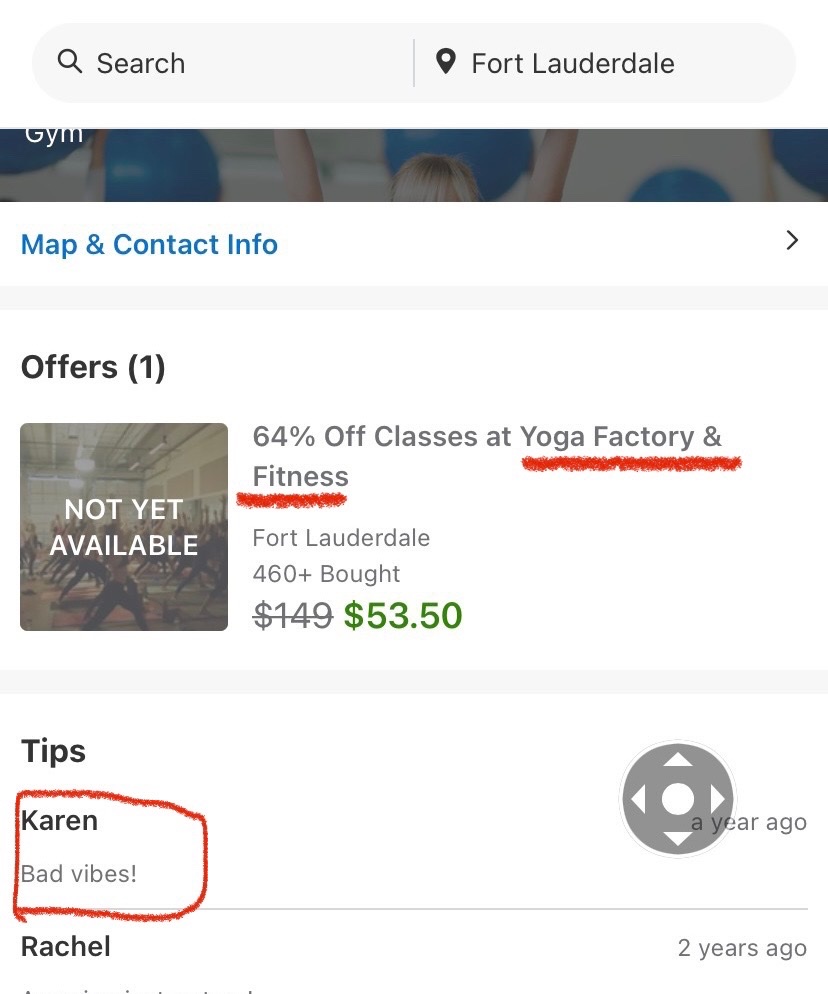Open Karen's tip entry

[60, 821]
